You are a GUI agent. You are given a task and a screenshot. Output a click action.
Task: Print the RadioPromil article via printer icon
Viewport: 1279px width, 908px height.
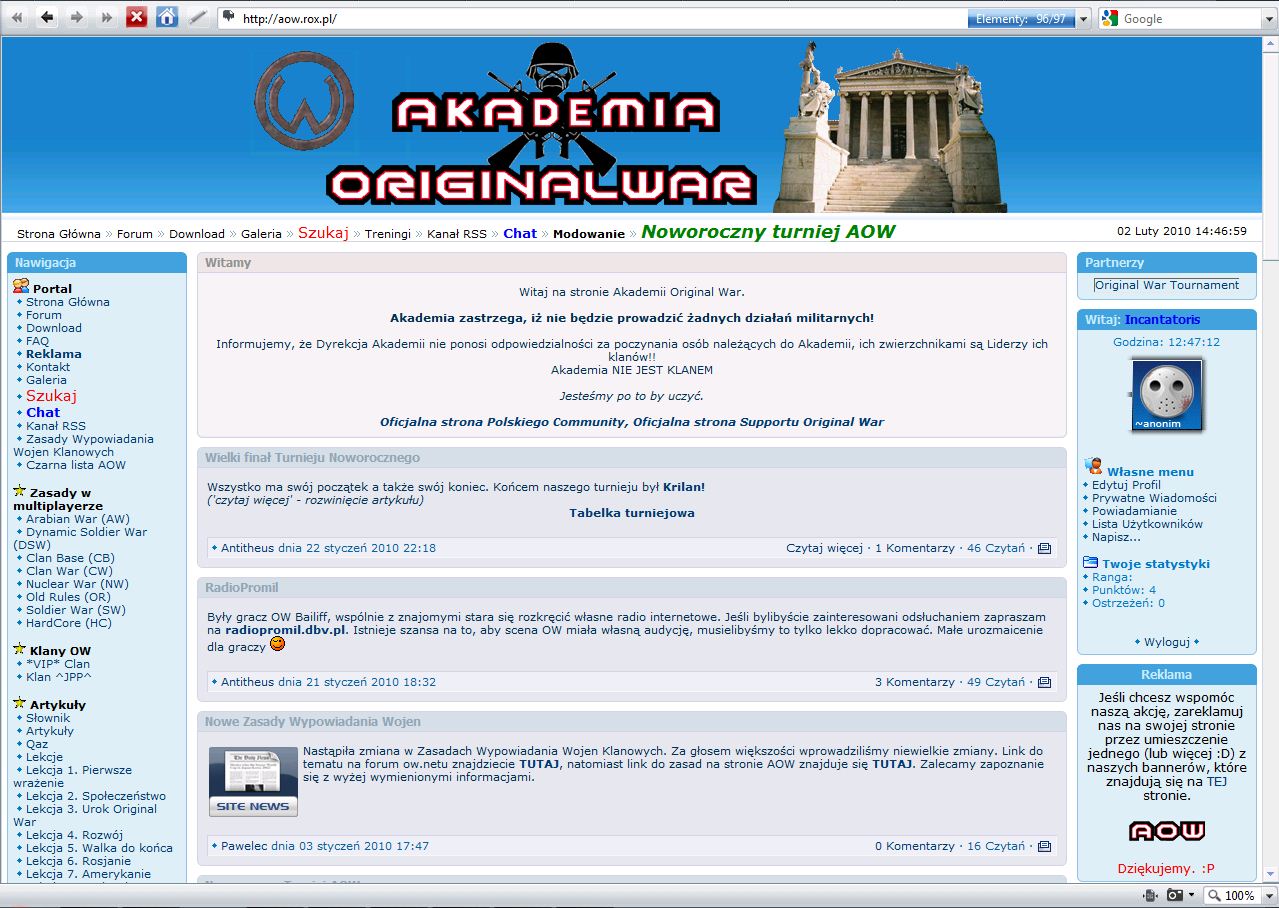click(1044, 682)
